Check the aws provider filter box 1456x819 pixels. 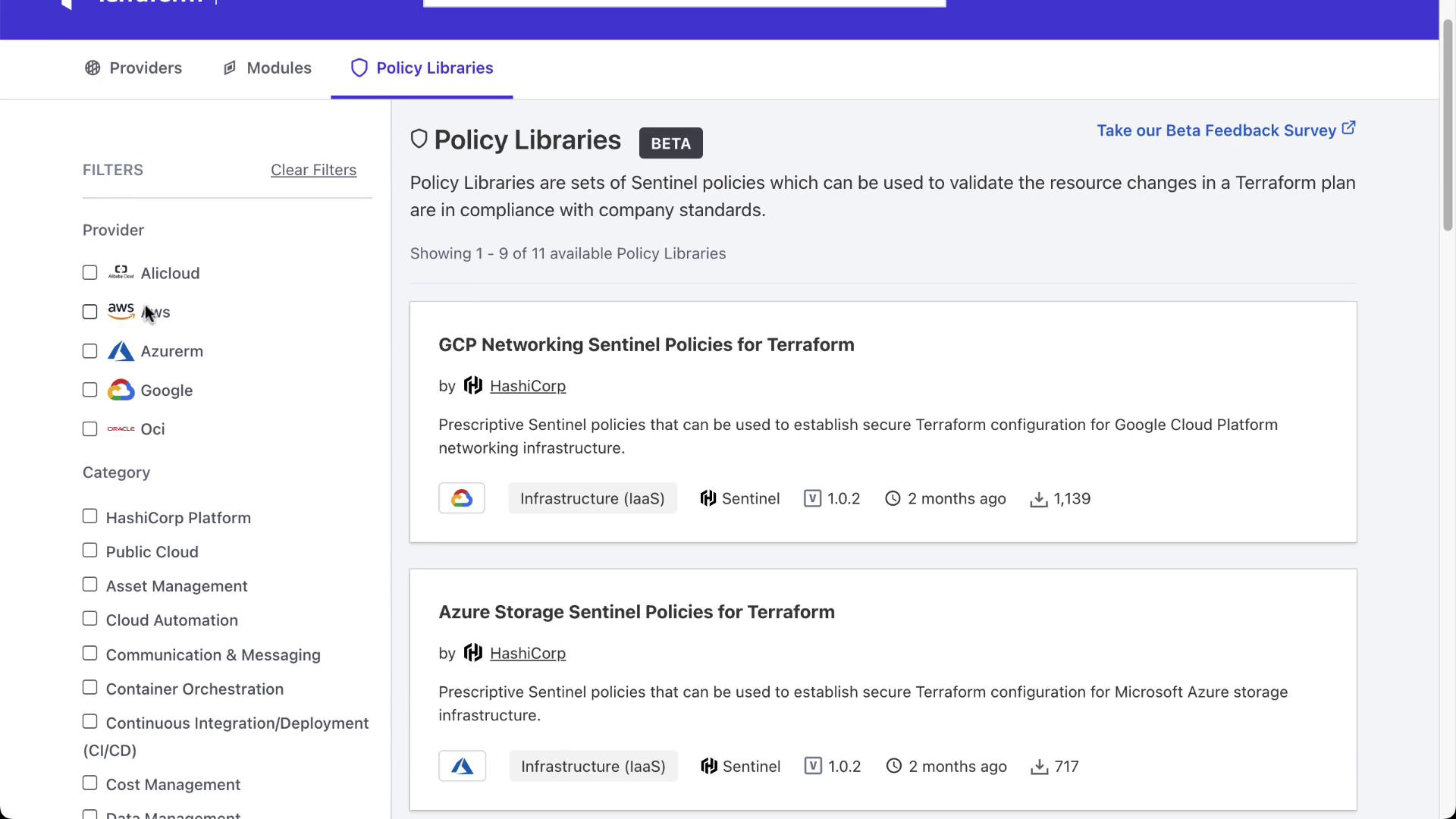click(x=90, y=312)
